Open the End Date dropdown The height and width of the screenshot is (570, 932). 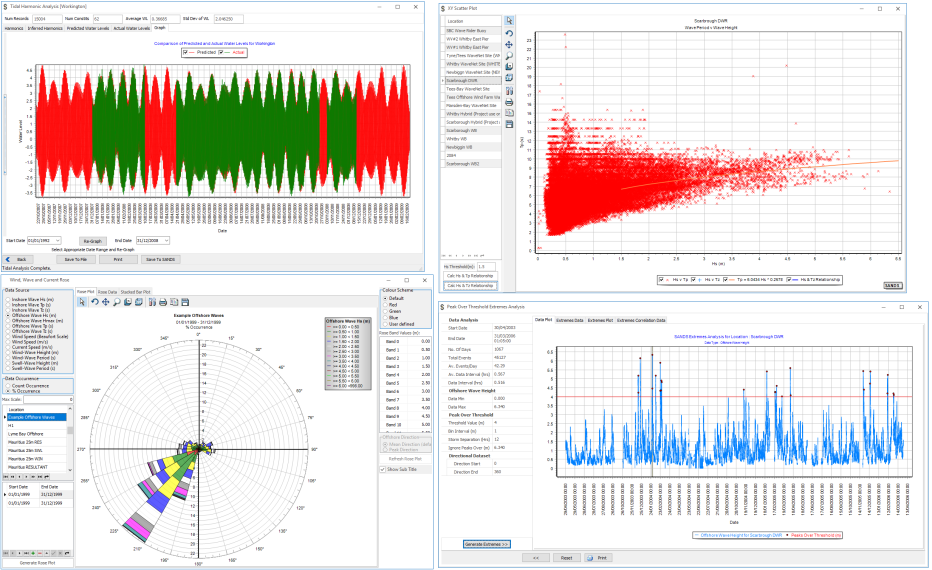click(168, 240)
